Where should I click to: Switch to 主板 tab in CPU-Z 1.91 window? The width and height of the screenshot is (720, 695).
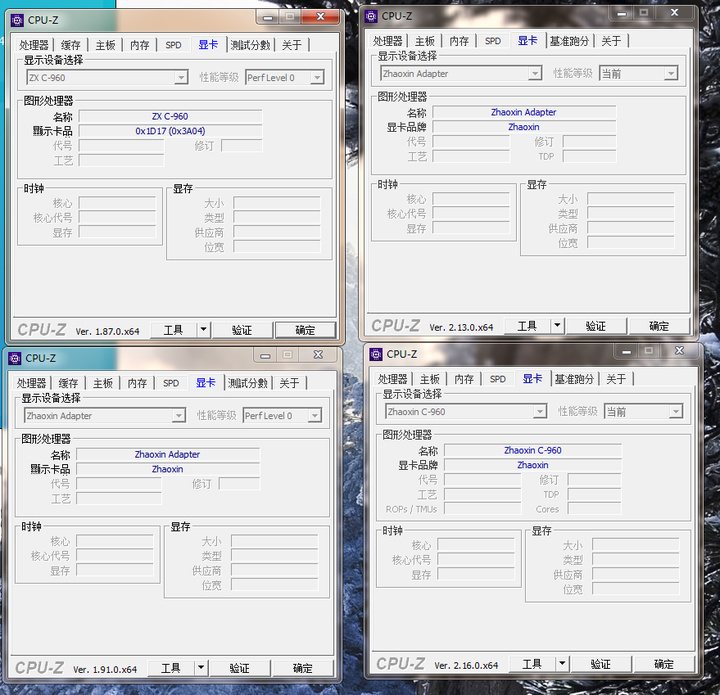103,383
